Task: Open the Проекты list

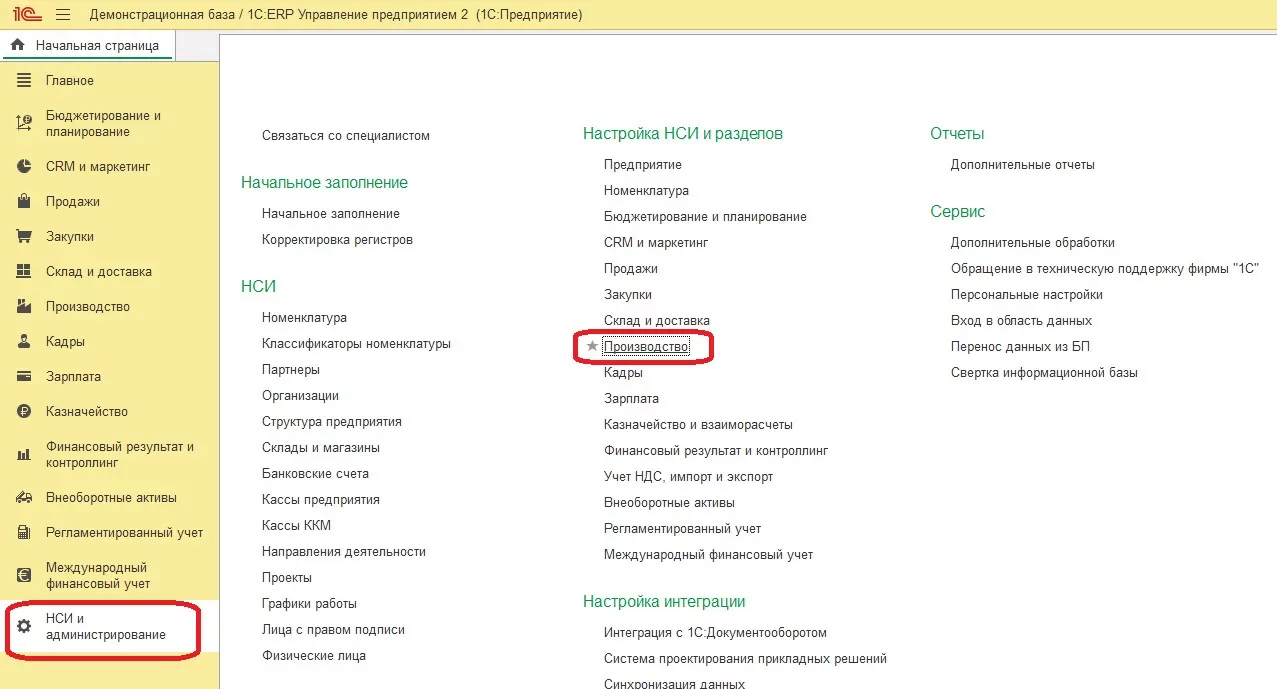Action: (287, 577)
